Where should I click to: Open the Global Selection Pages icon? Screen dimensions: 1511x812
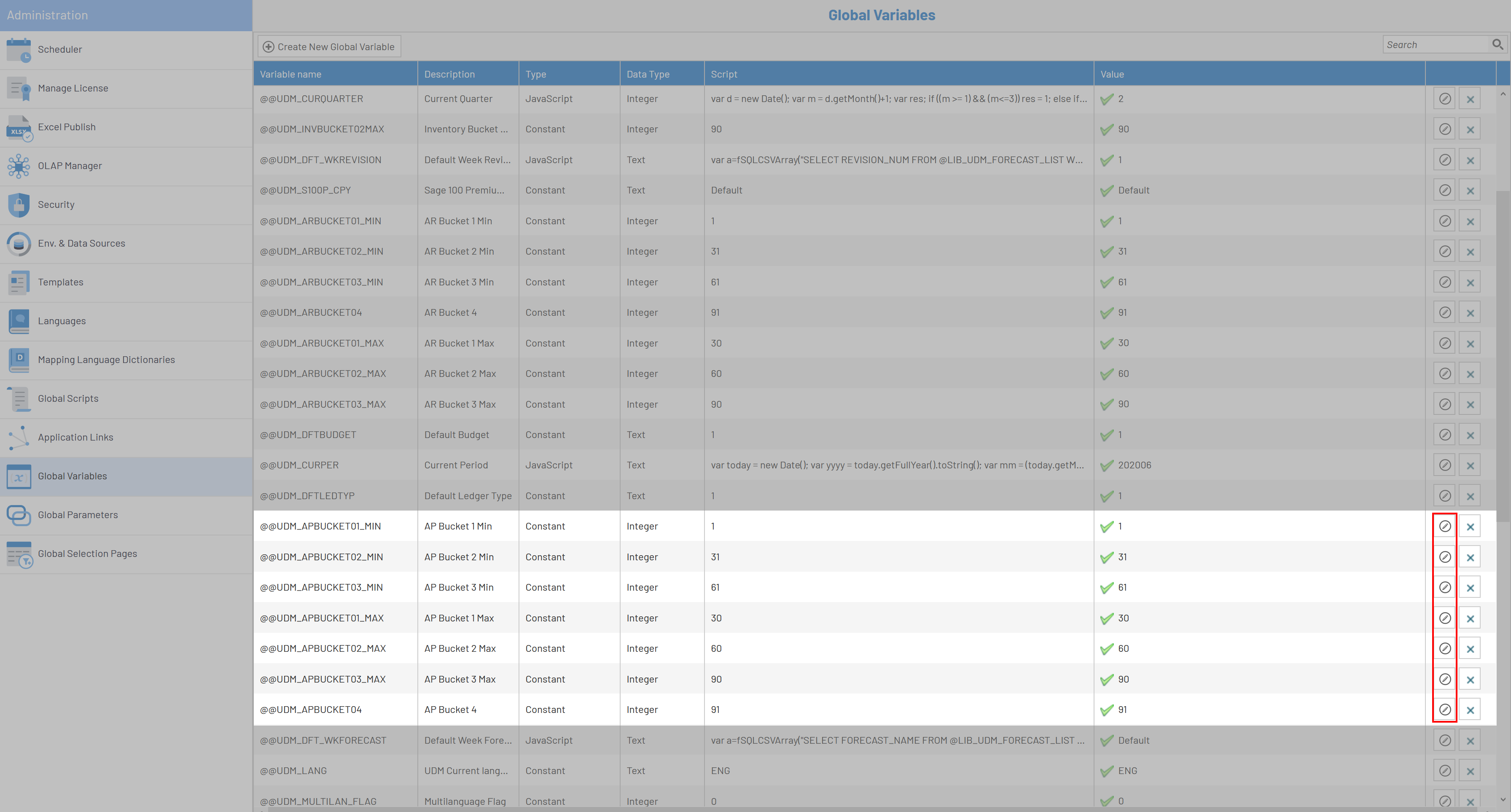point(19,554)
